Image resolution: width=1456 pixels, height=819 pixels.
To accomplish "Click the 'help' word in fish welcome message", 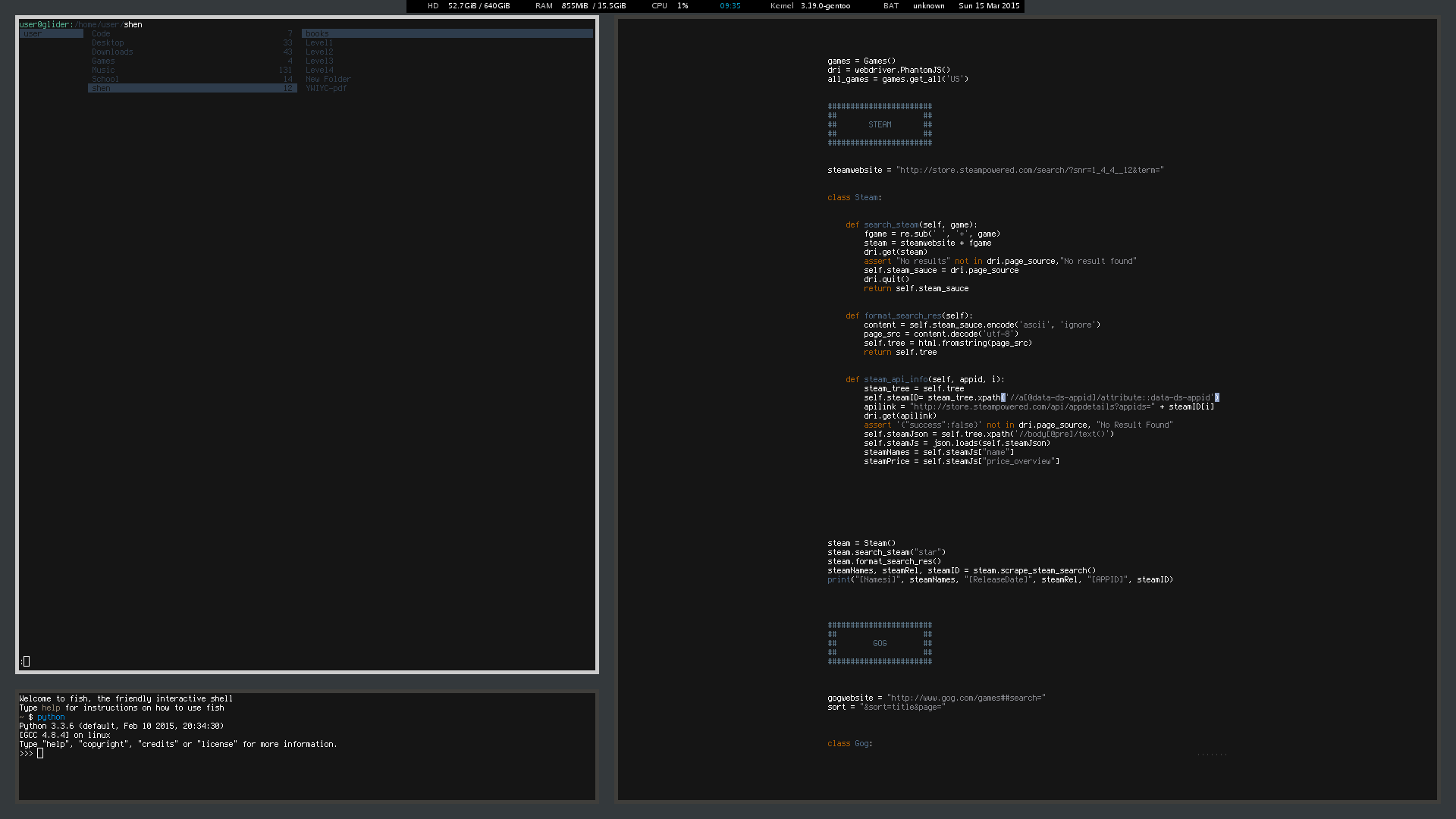I will pos(51,708).
